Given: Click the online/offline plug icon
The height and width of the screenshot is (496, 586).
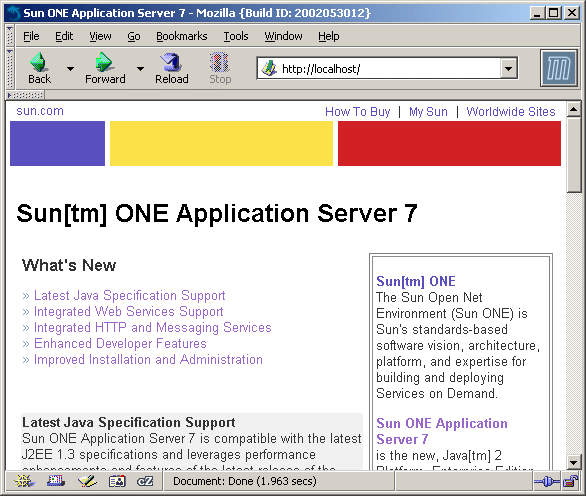Looking at the screenshot, I should coord(546,481).
